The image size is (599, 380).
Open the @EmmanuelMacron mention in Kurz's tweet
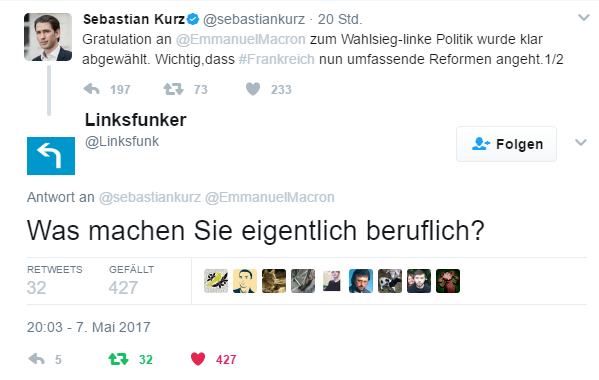pos(241,39)
